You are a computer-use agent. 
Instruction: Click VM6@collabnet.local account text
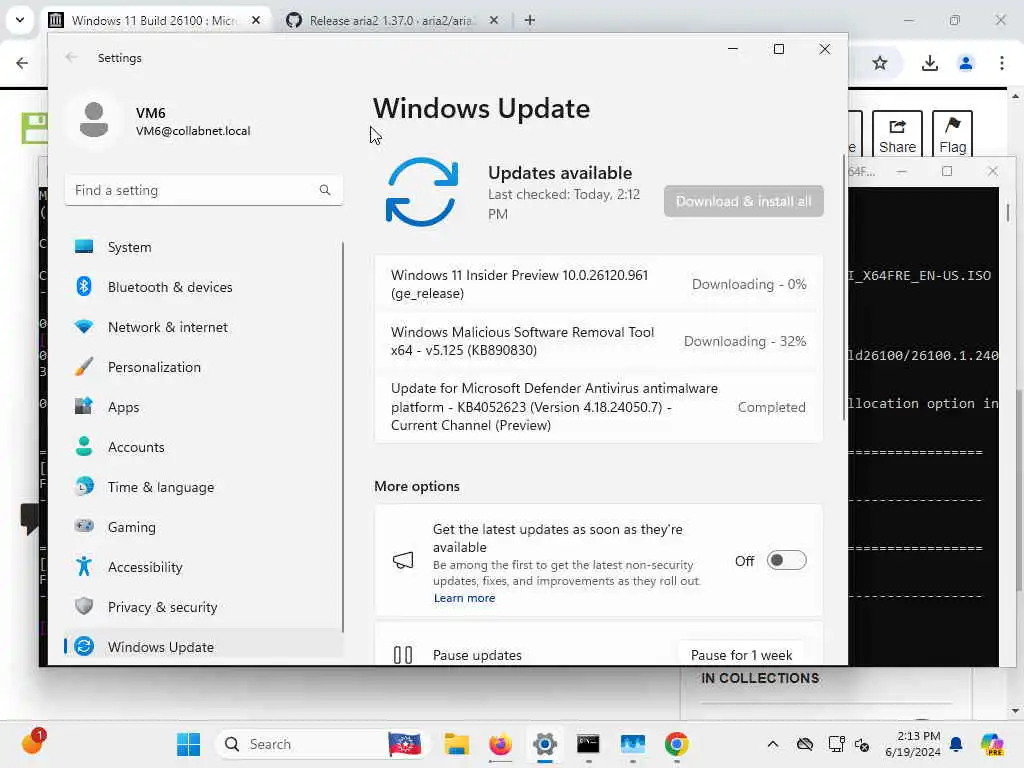[193, 131]
